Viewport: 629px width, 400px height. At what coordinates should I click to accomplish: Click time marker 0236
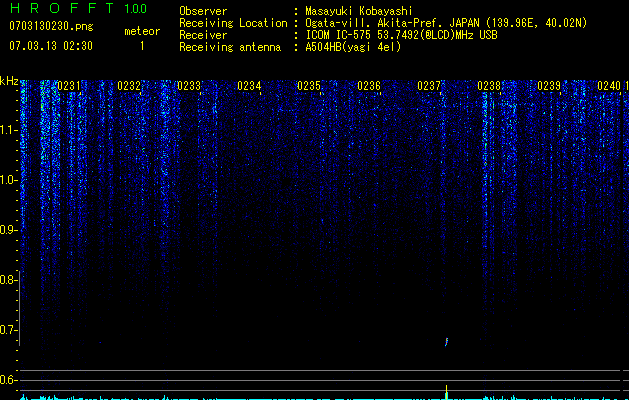click(x=369, y=86)
